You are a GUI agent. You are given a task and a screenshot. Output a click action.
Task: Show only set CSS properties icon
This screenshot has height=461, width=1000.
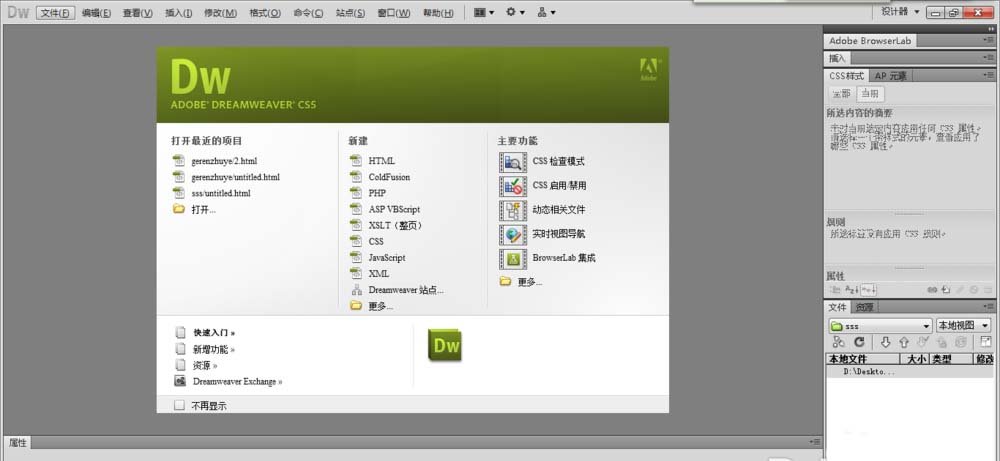867,289
